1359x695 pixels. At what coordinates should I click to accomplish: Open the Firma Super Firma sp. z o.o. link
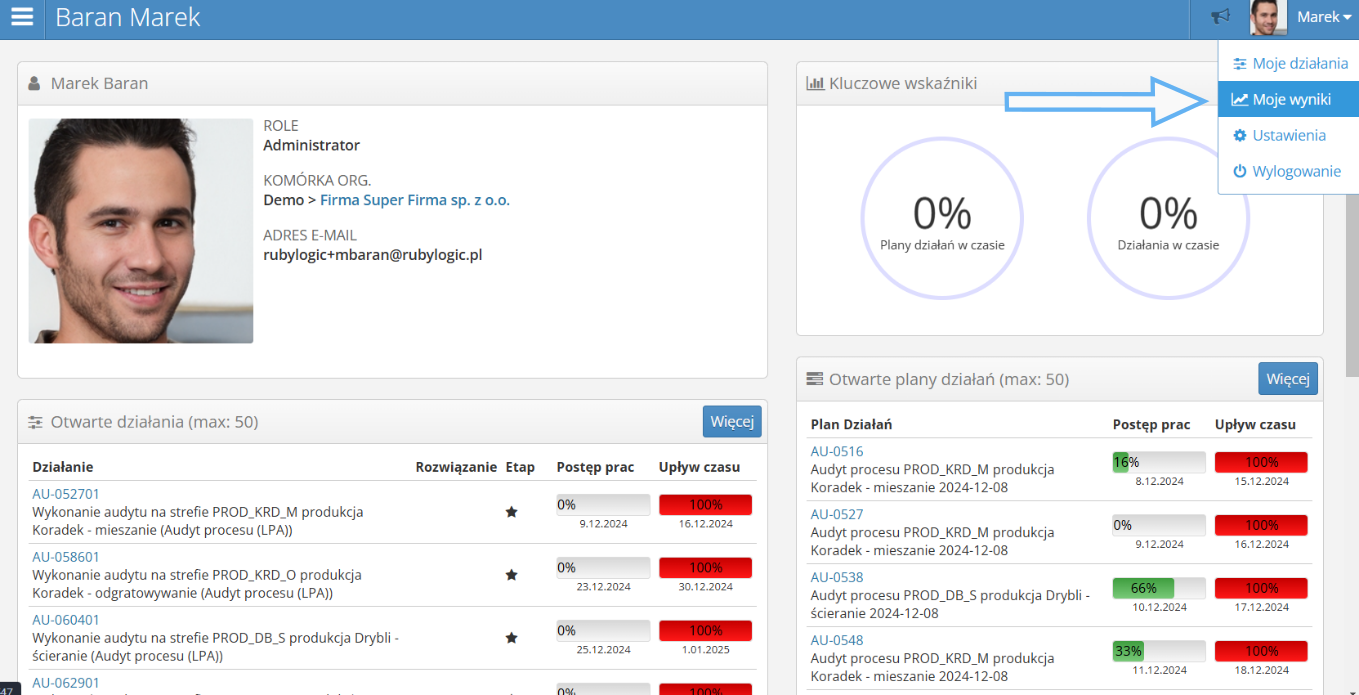(x=414, y=200)
